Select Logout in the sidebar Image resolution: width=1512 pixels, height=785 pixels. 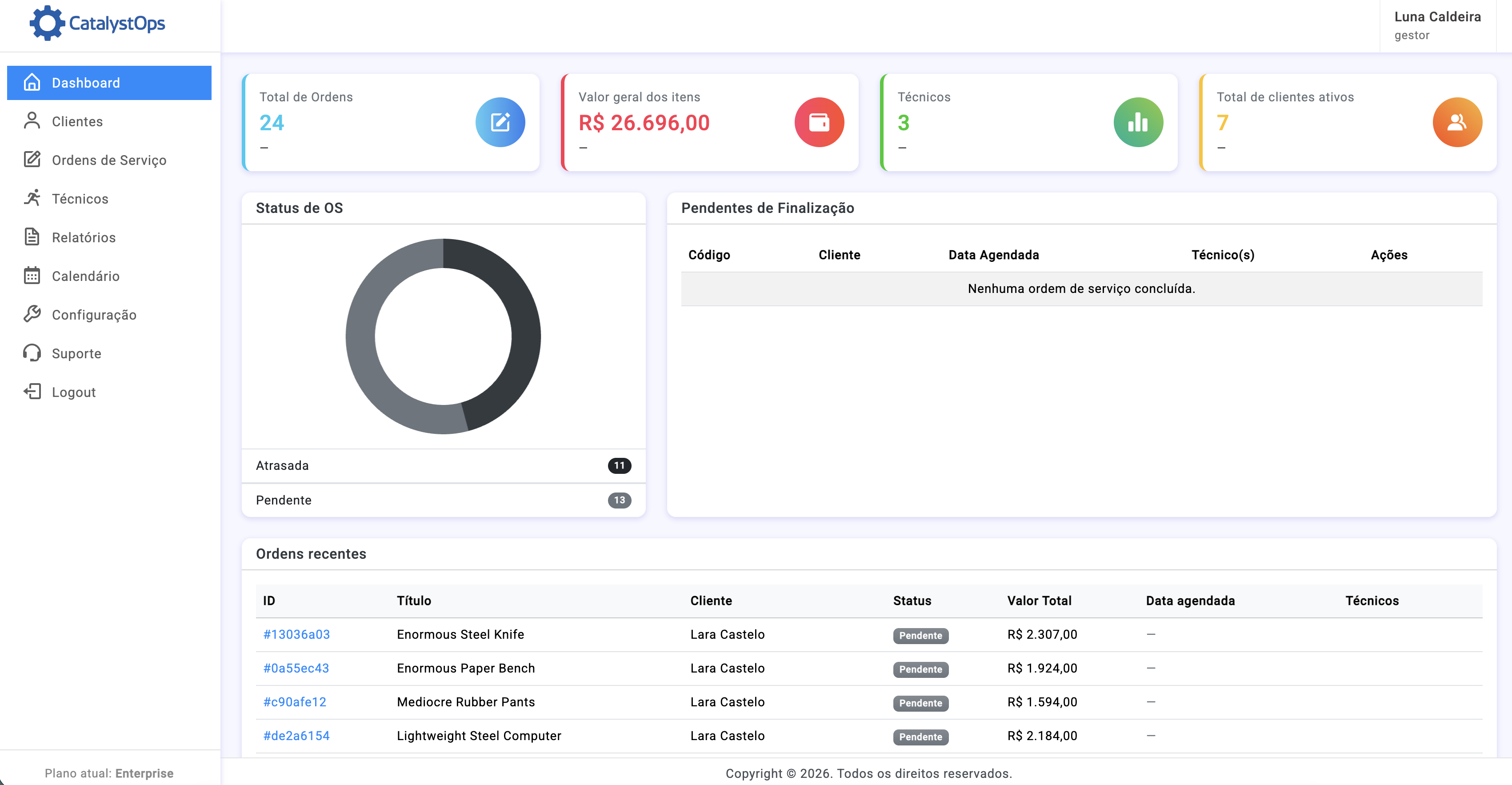tap(73, 392)
